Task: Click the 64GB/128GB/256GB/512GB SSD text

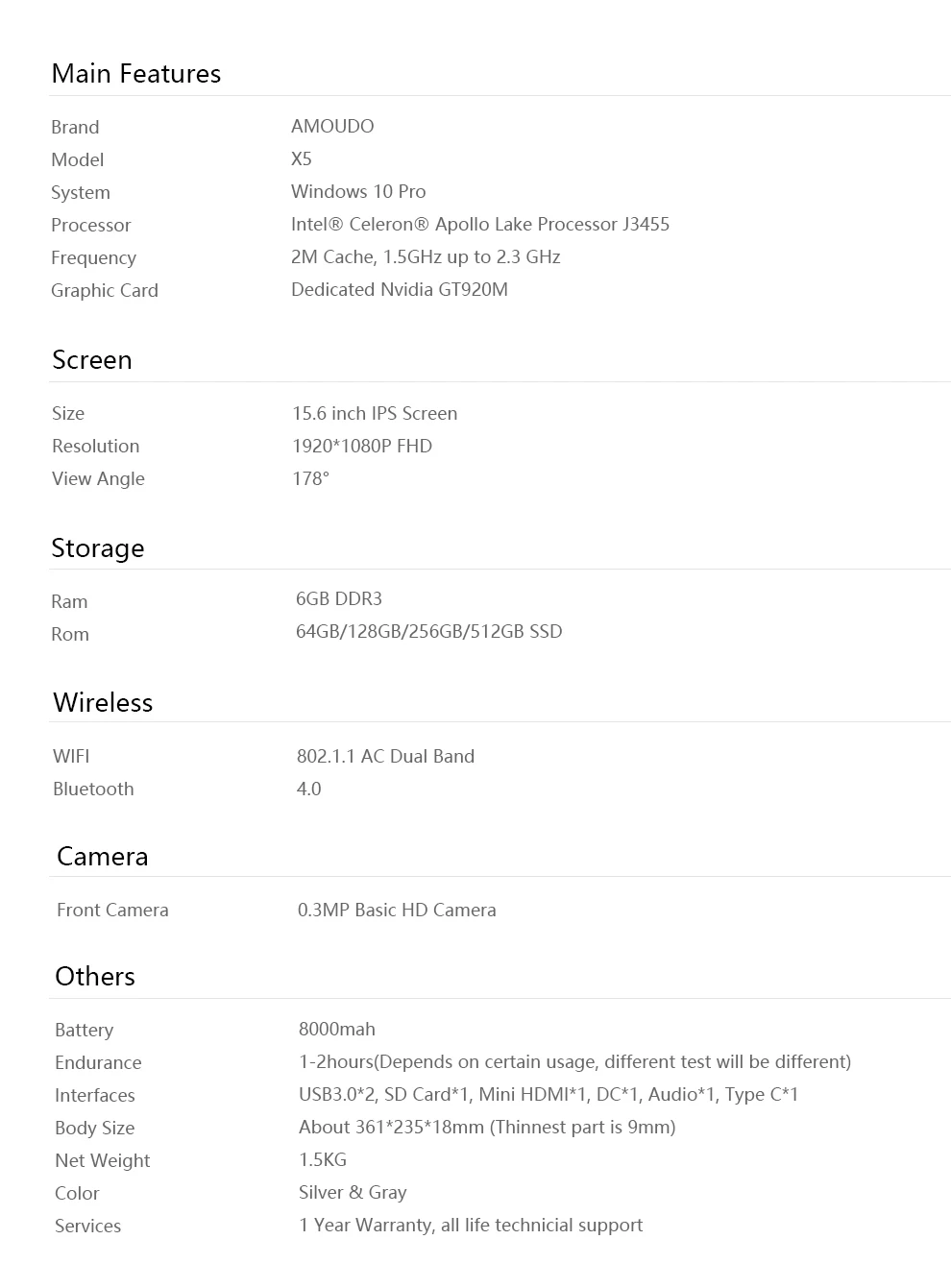Action: pyautogui.click(x=429, y=631)
